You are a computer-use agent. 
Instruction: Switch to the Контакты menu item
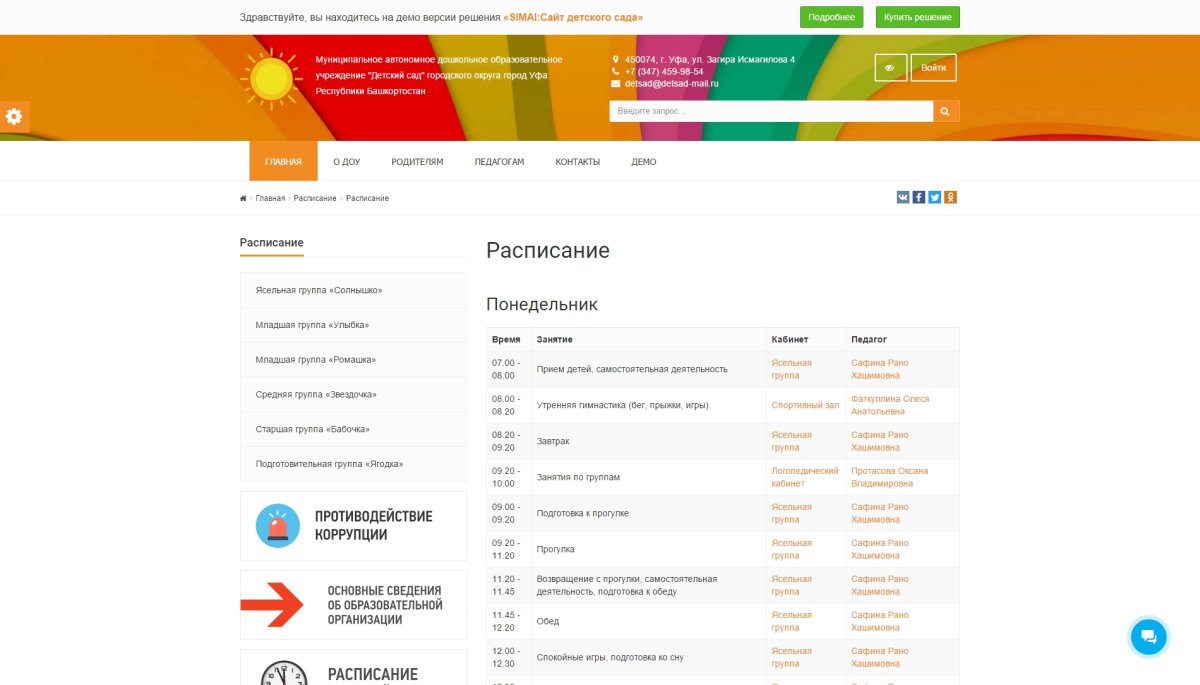[x=576, y=161]
